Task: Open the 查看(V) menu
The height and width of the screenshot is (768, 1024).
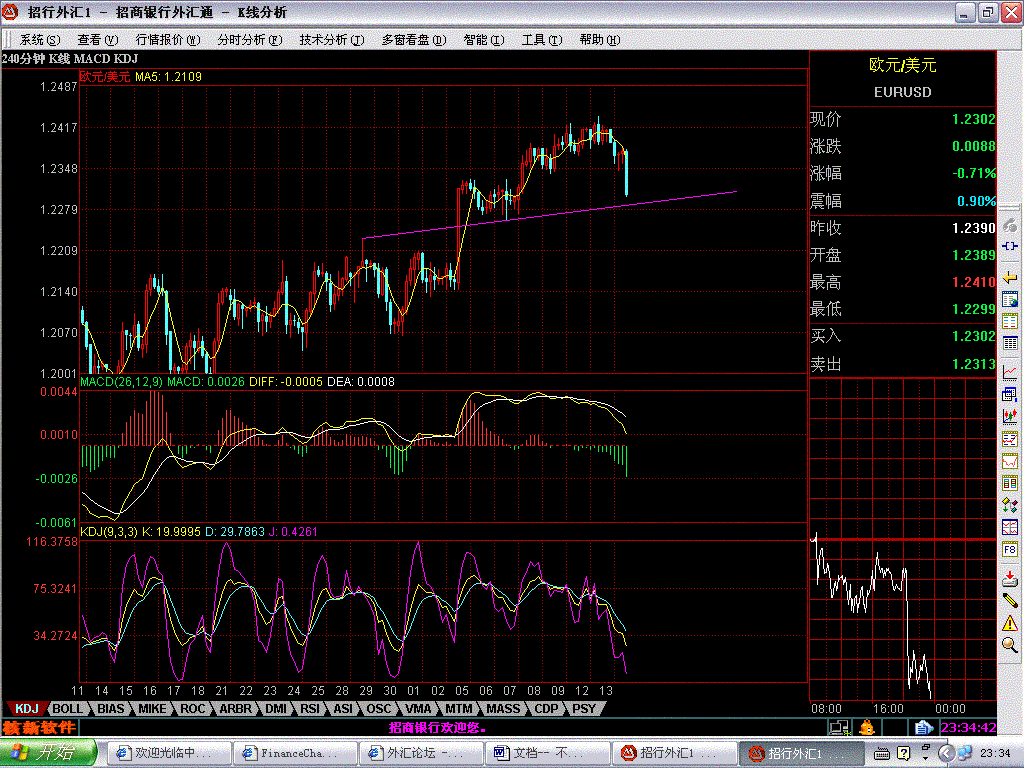Action: [97, 40]
